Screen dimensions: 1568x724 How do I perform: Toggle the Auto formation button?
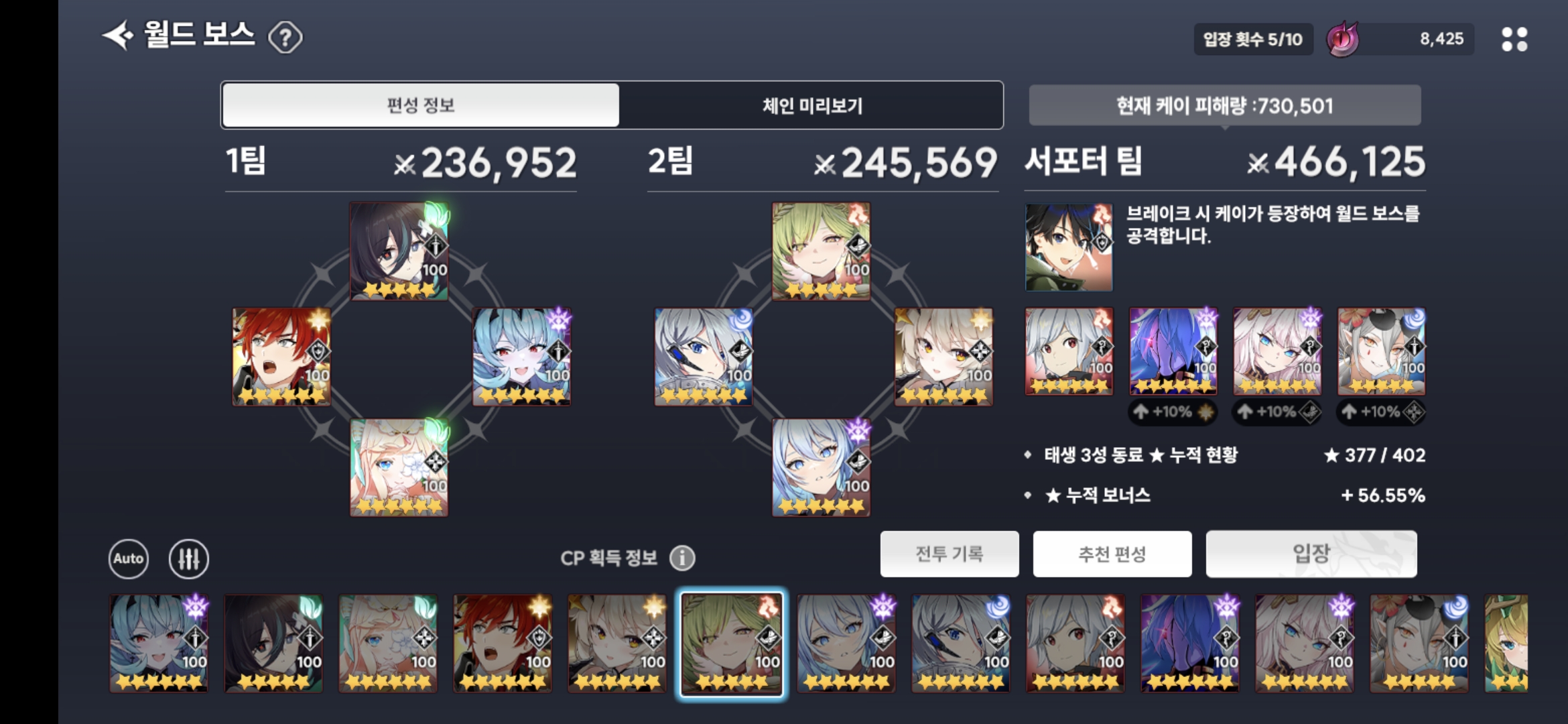[x=129, y=558]
